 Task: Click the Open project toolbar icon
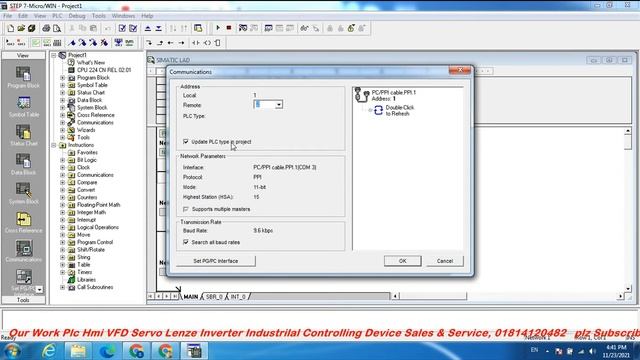click(21, 28)
